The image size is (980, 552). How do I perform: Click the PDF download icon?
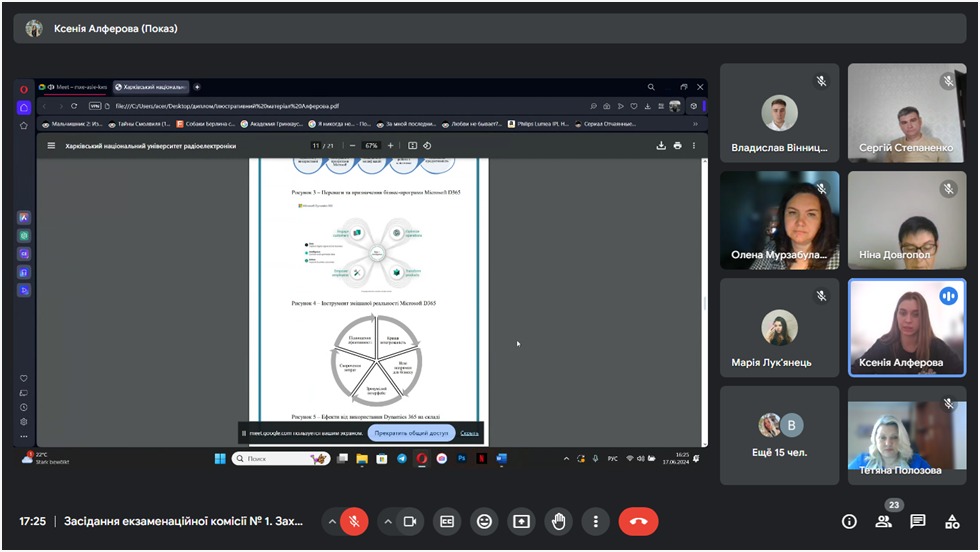coord(661,145)
